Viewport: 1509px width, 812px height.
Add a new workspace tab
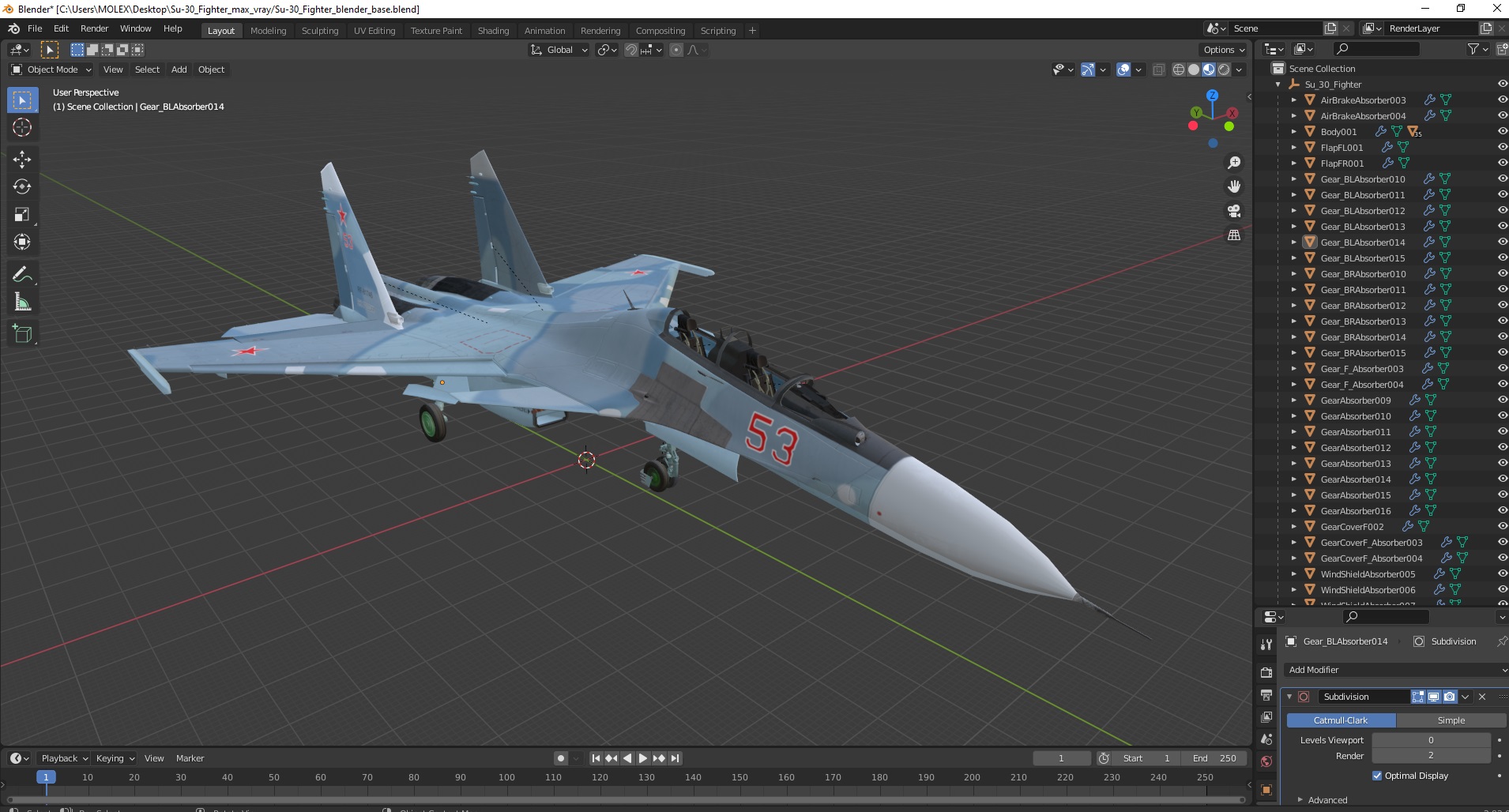(752, 31)
